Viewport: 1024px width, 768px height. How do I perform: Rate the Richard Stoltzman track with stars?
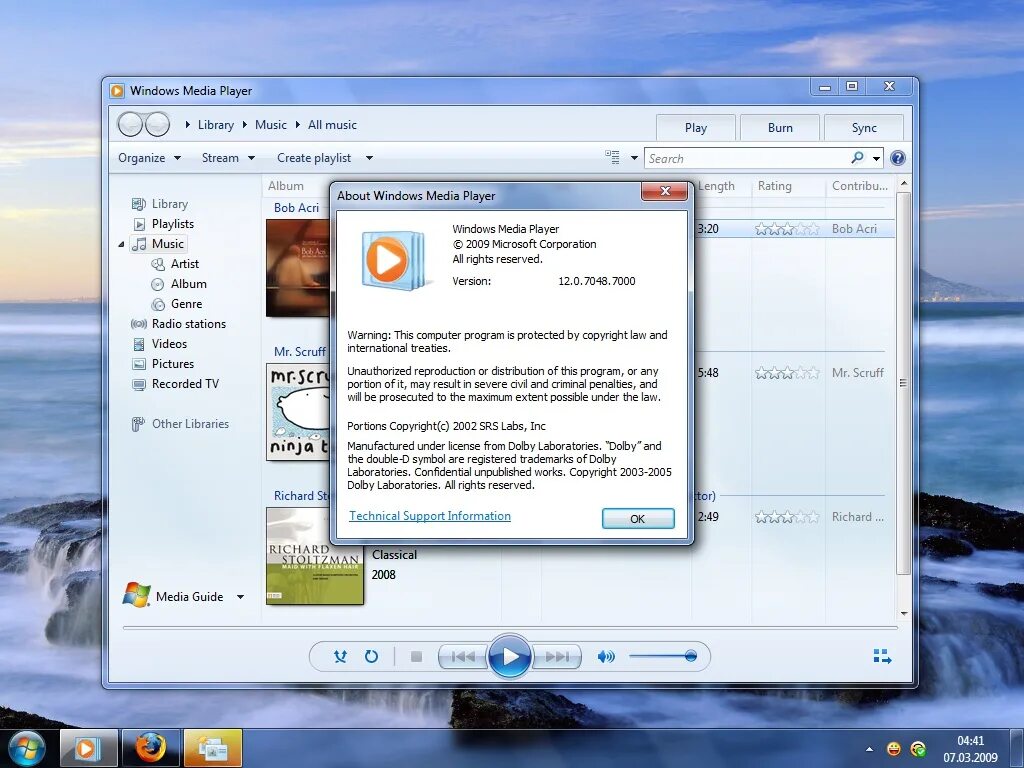pos(787,517)
